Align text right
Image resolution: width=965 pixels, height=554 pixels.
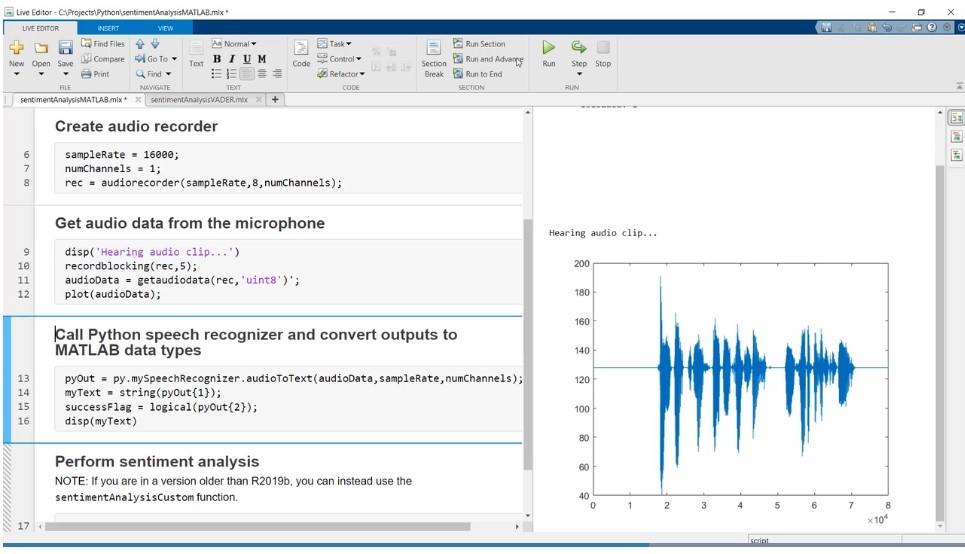pos(278,74)
